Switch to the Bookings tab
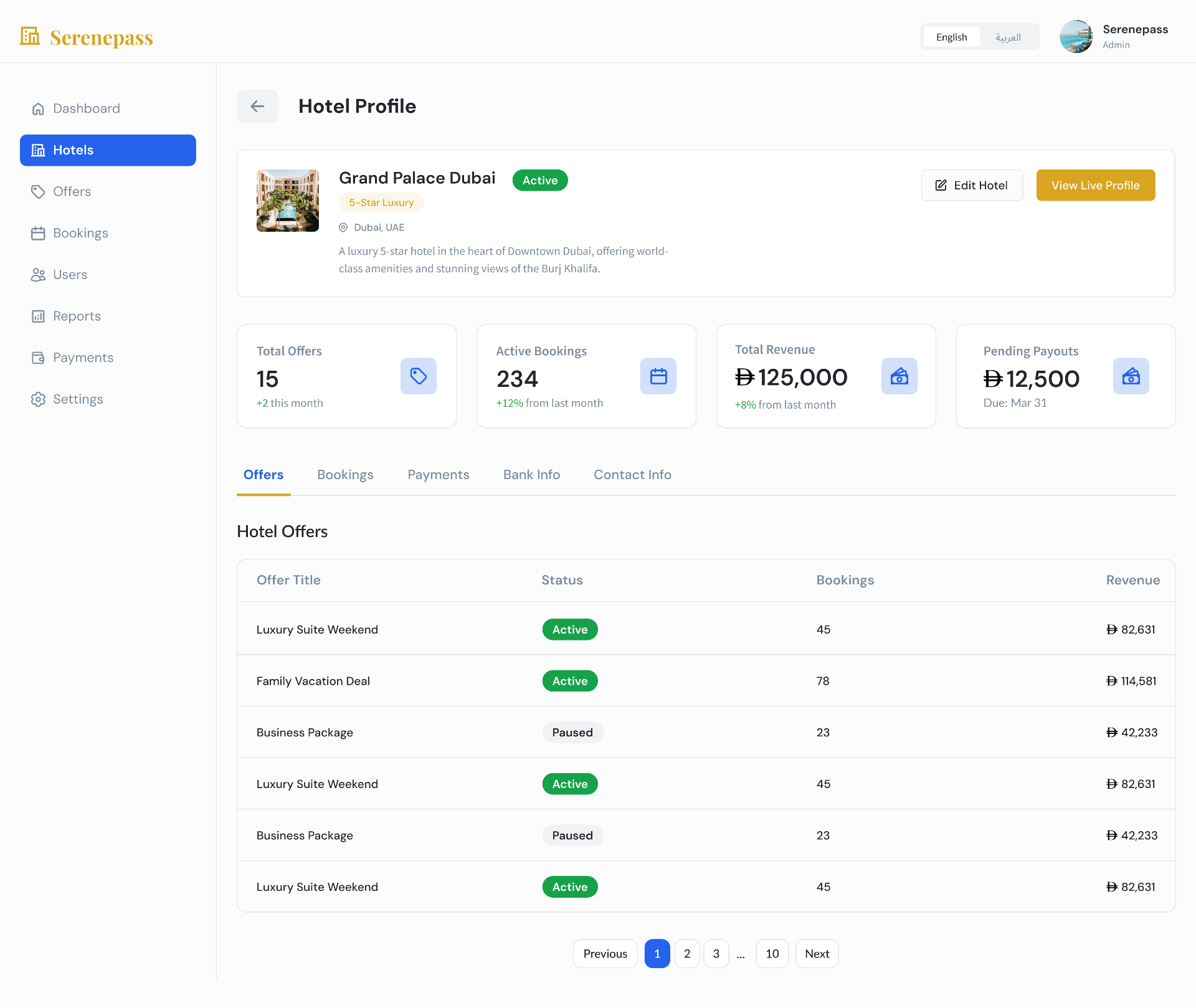1196x1008 pixels. tap(345, 475)
